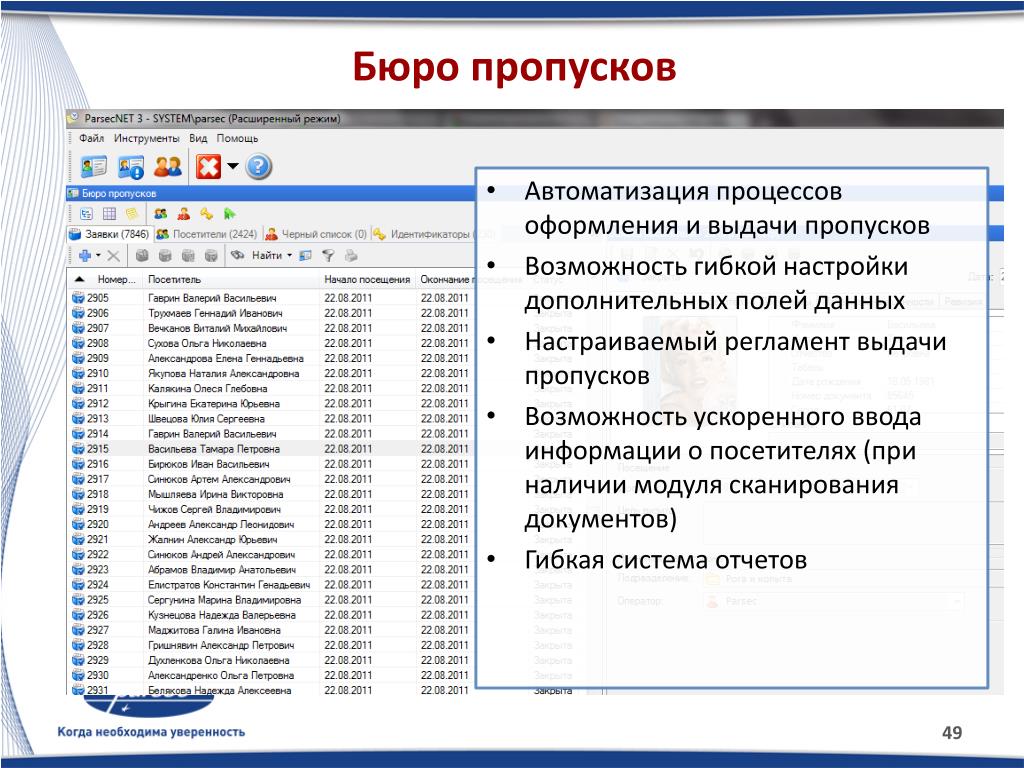The height and width of the screenshot is (768, 1024).
Task: Click the gray delete X icon
Action: pyautogui.click(x=113, y=255)
